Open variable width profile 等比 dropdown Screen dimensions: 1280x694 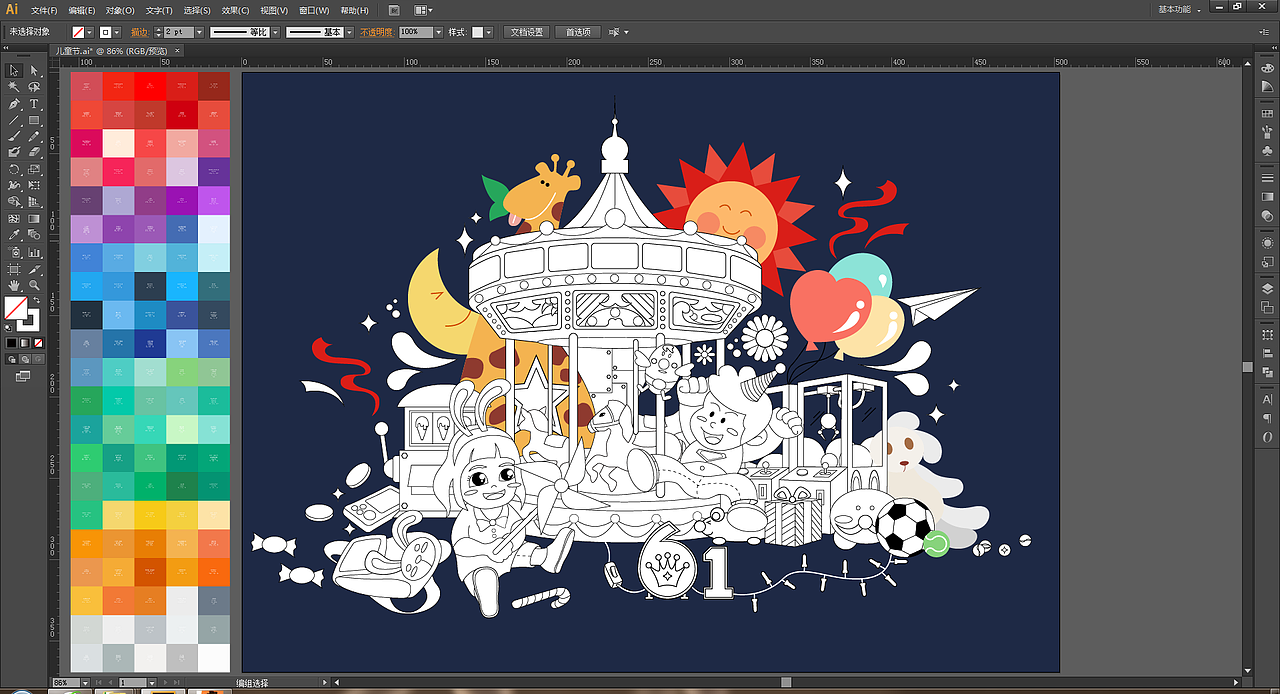click(x=275, y=32)
